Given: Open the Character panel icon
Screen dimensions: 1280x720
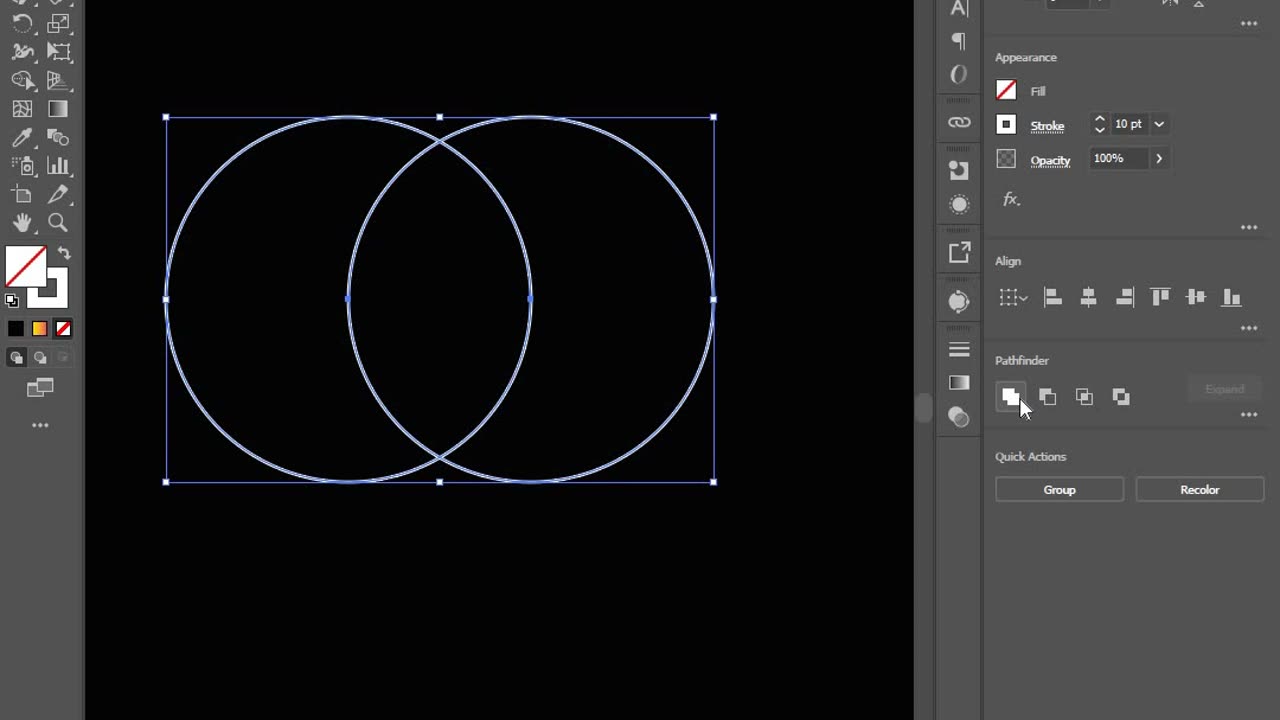Looking at the screenshot, I should point(959,9).
